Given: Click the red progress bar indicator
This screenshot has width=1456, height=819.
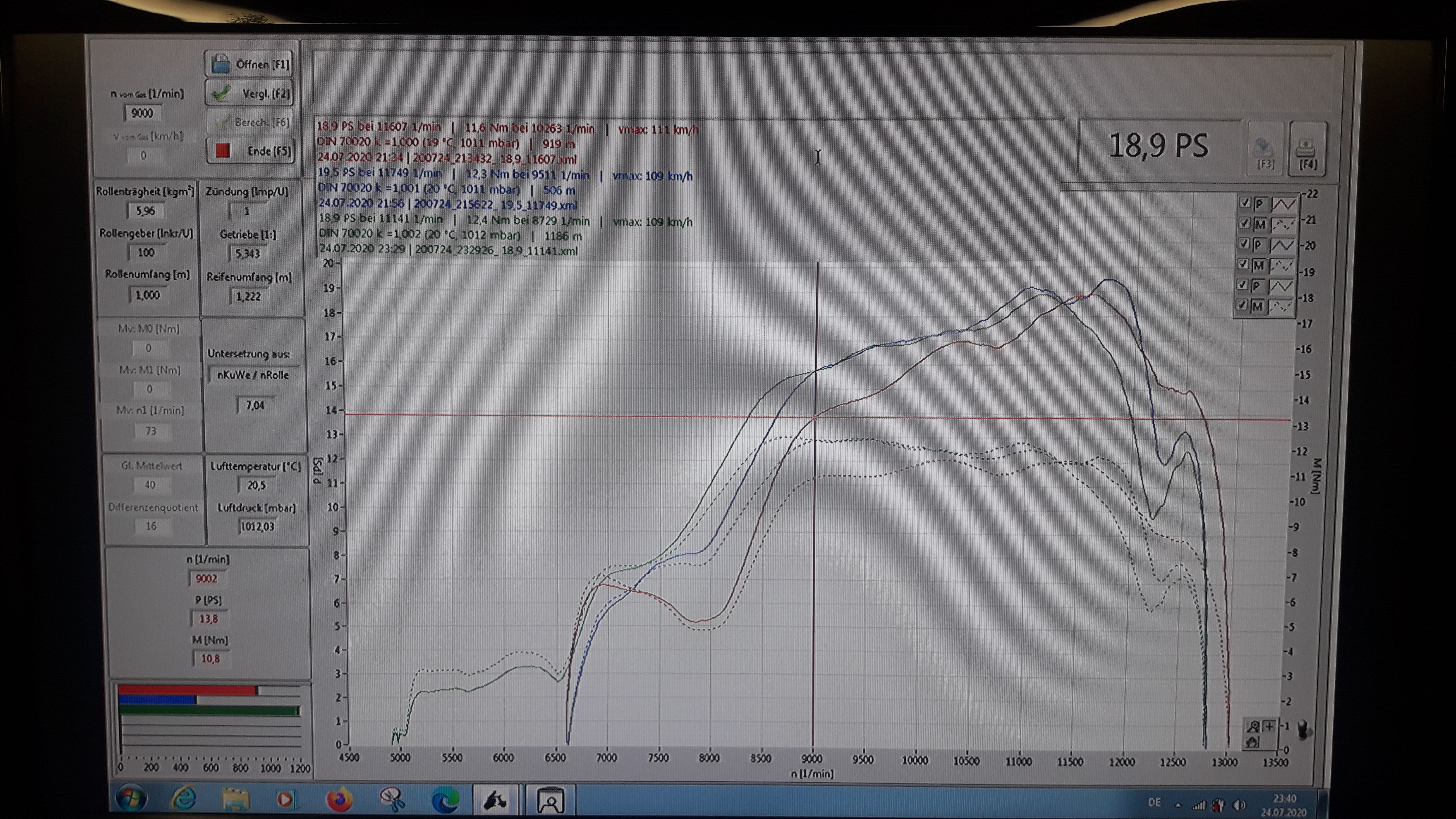Looking at the screenshot, I should click(x=188, y=691).
